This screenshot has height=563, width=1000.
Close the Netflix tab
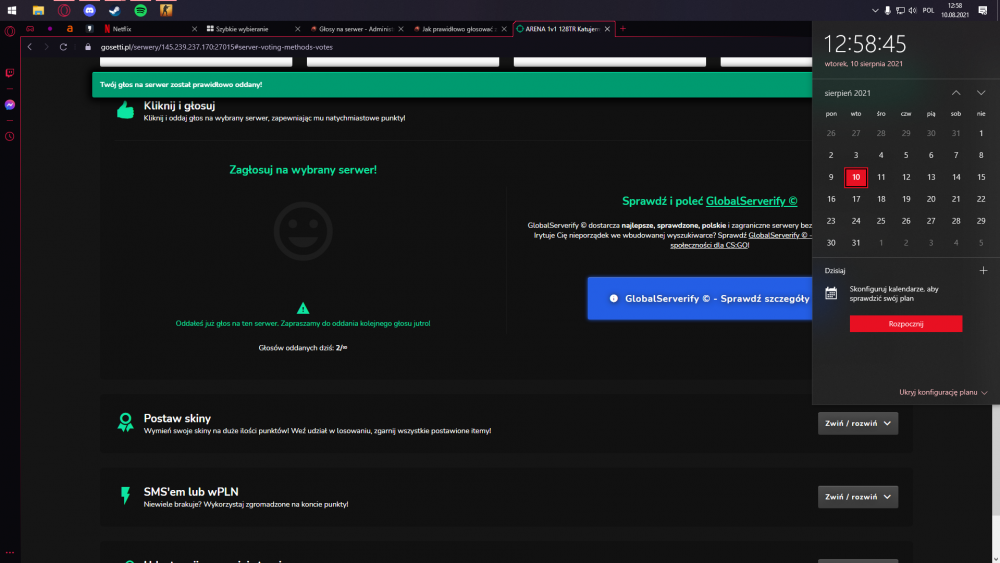(195, 29)
